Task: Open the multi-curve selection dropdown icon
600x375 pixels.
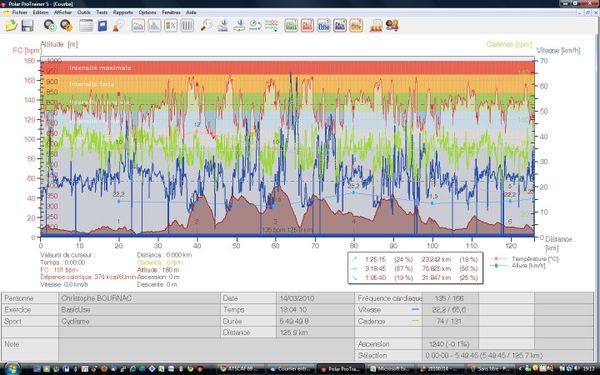Action: tap(271, 26)
